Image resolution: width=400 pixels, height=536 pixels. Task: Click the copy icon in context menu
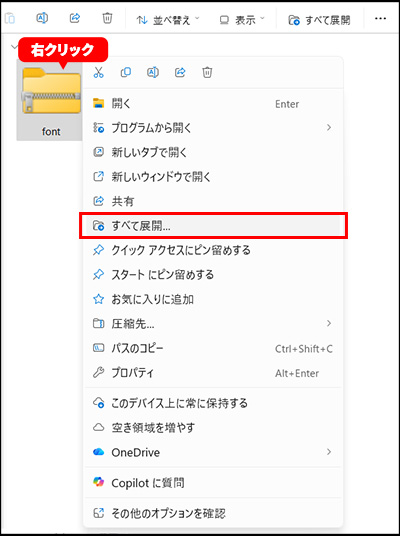click(126, 72)
